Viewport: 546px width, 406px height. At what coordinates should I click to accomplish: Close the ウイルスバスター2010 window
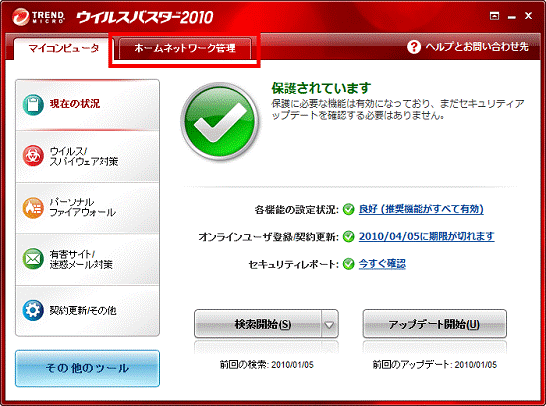[x=529, y=16]
